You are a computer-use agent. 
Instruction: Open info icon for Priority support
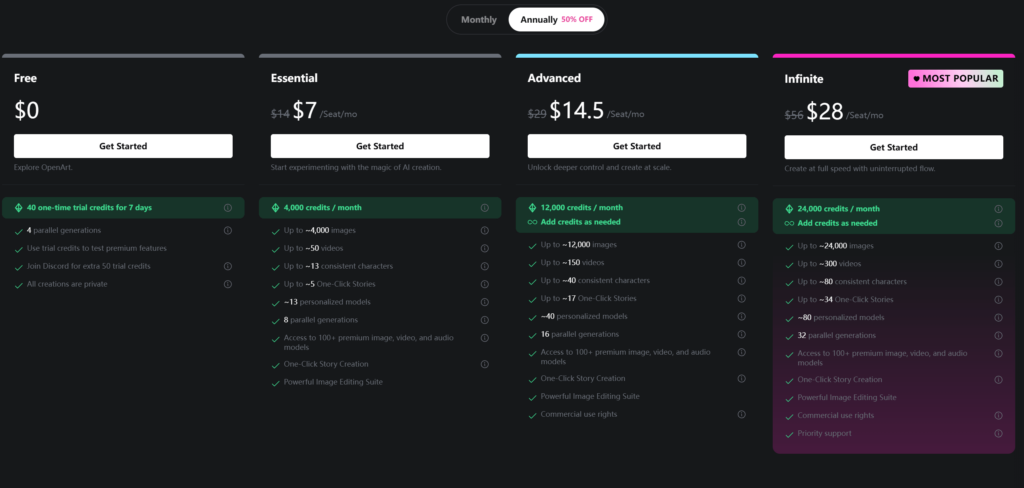(999, 434)
